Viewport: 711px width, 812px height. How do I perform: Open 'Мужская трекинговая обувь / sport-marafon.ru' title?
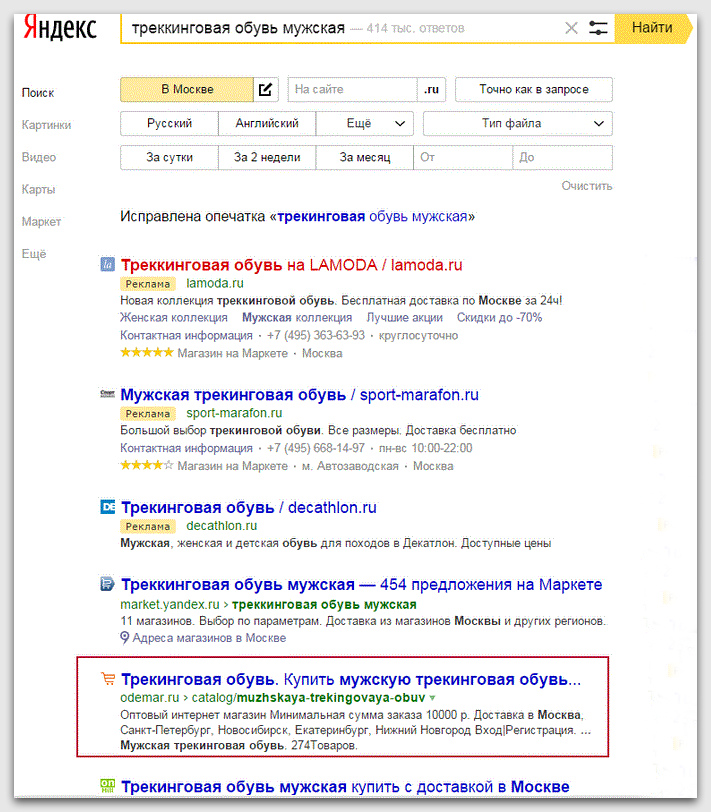(x=299, y=395)
